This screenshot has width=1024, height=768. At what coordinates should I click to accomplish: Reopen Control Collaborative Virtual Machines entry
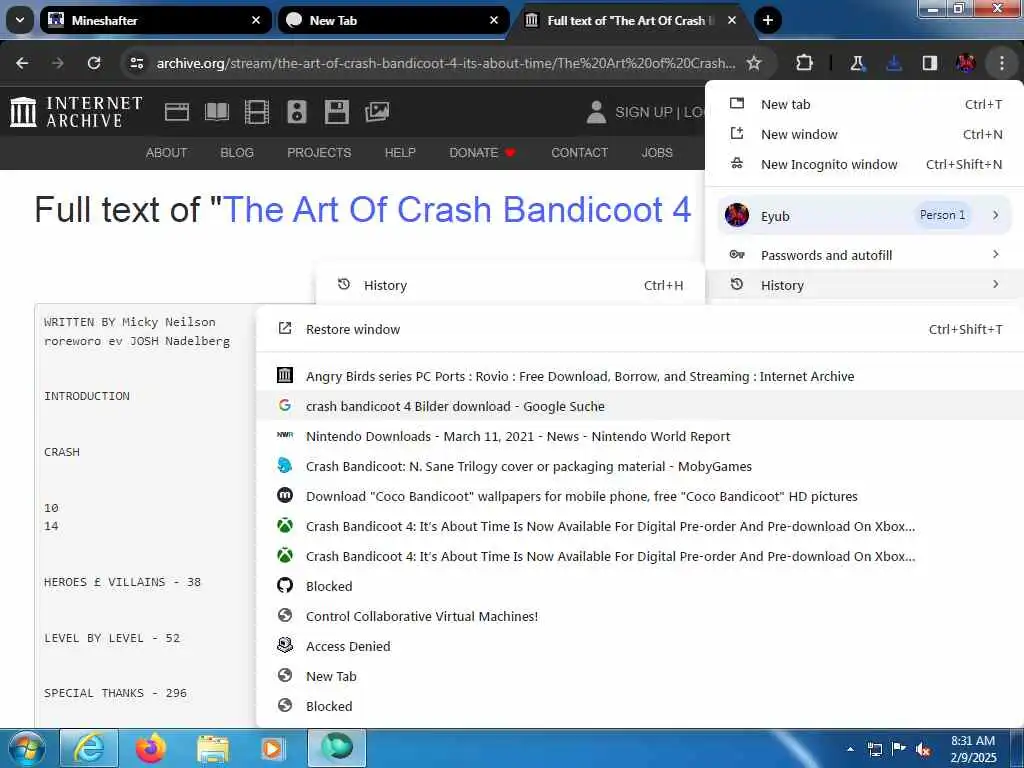tap(640, 616)
